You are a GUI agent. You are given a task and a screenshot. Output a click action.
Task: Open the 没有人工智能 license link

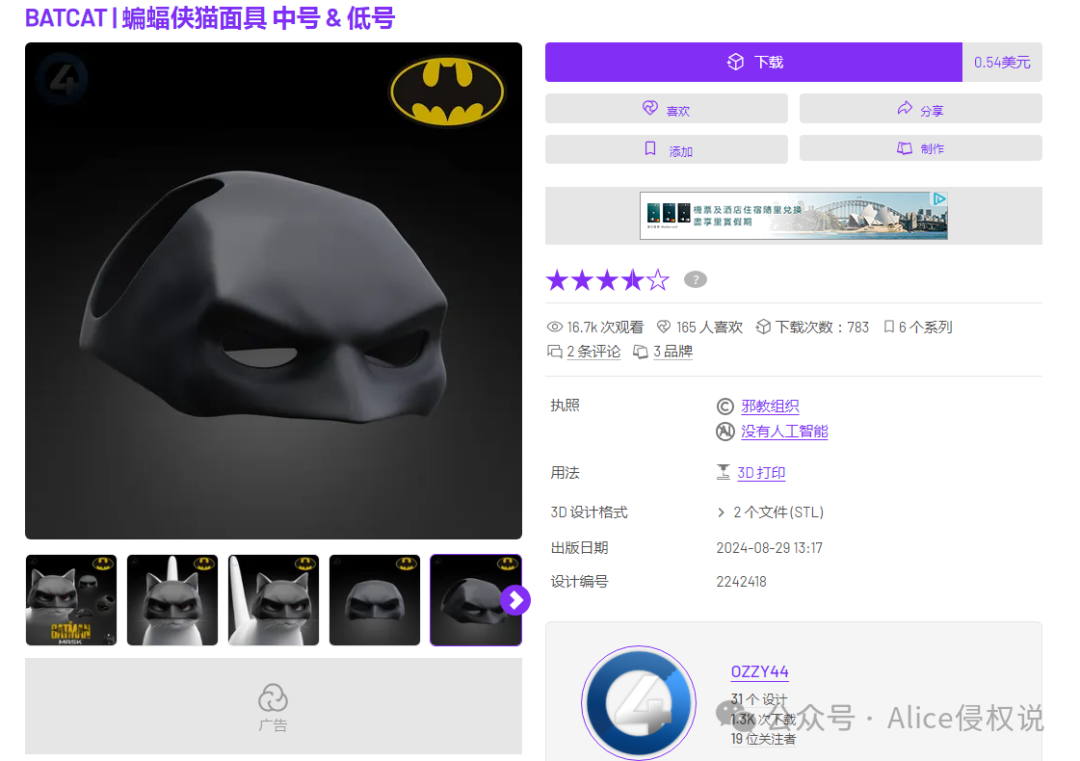(x=784, y=432)
